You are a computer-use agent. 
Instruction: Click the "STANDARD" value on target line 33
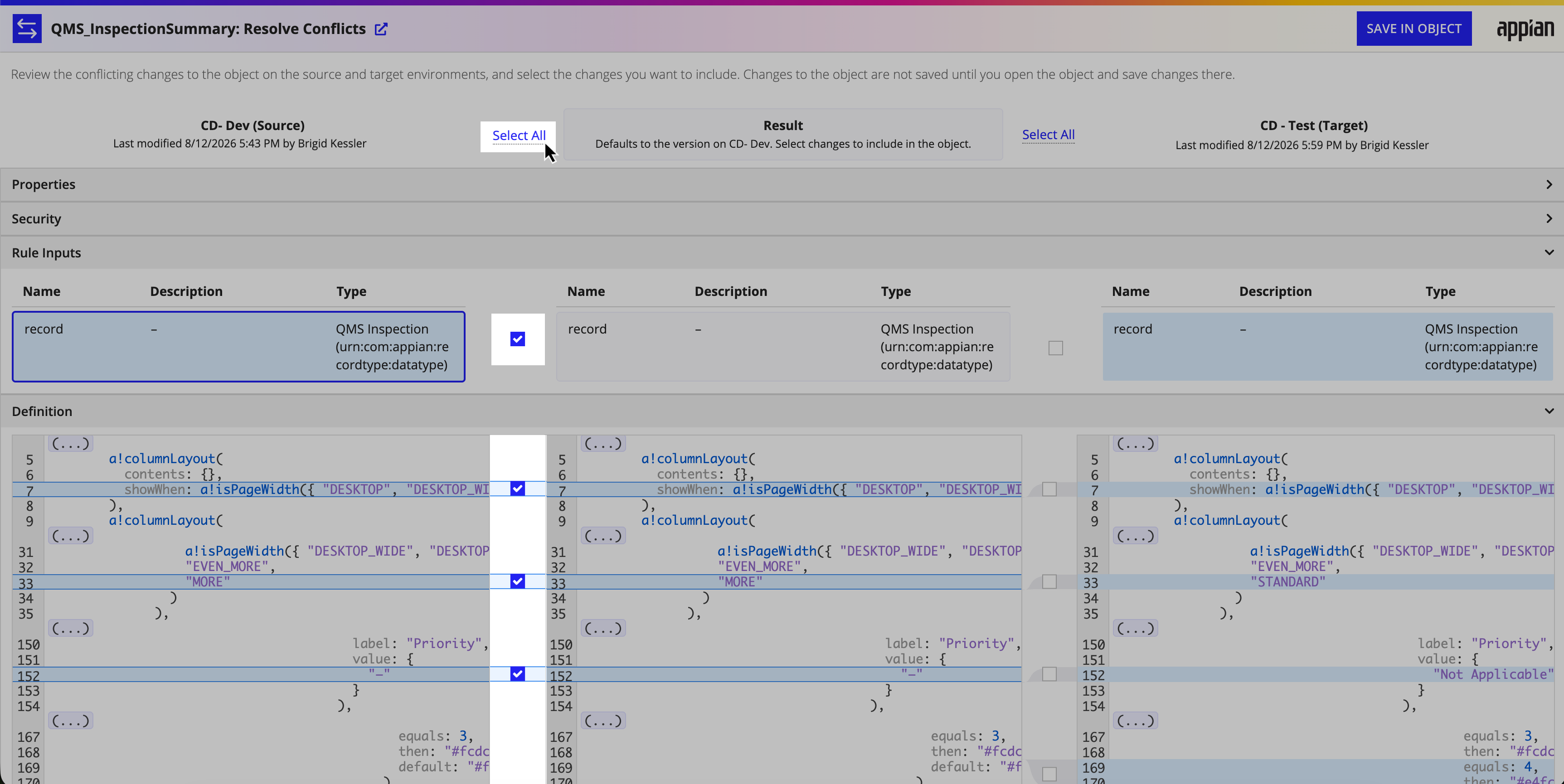pos(1288,582)
